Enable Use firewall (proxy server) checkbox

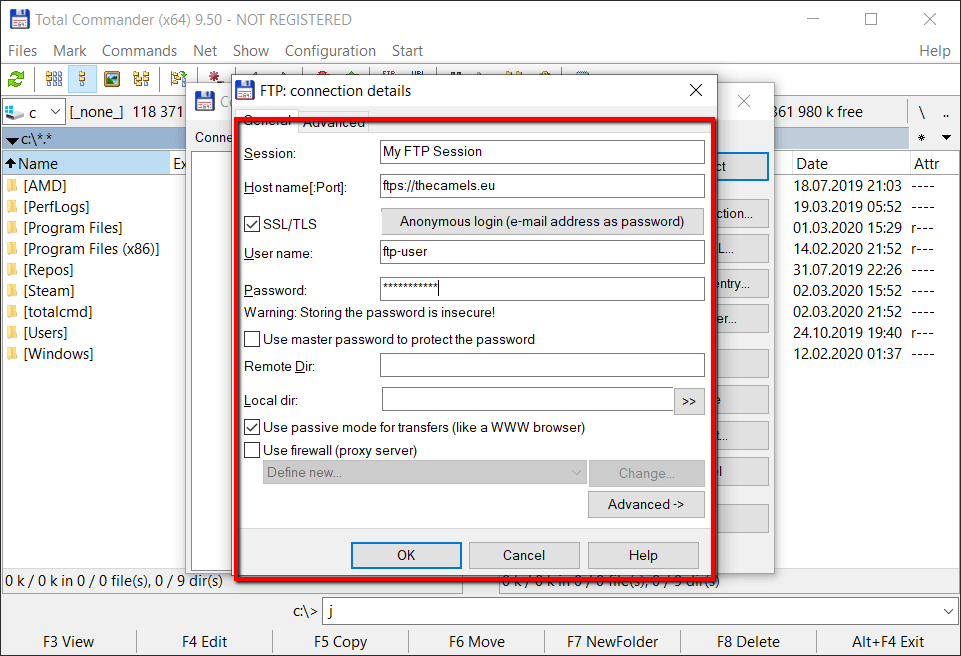click(x=252, y=451)
